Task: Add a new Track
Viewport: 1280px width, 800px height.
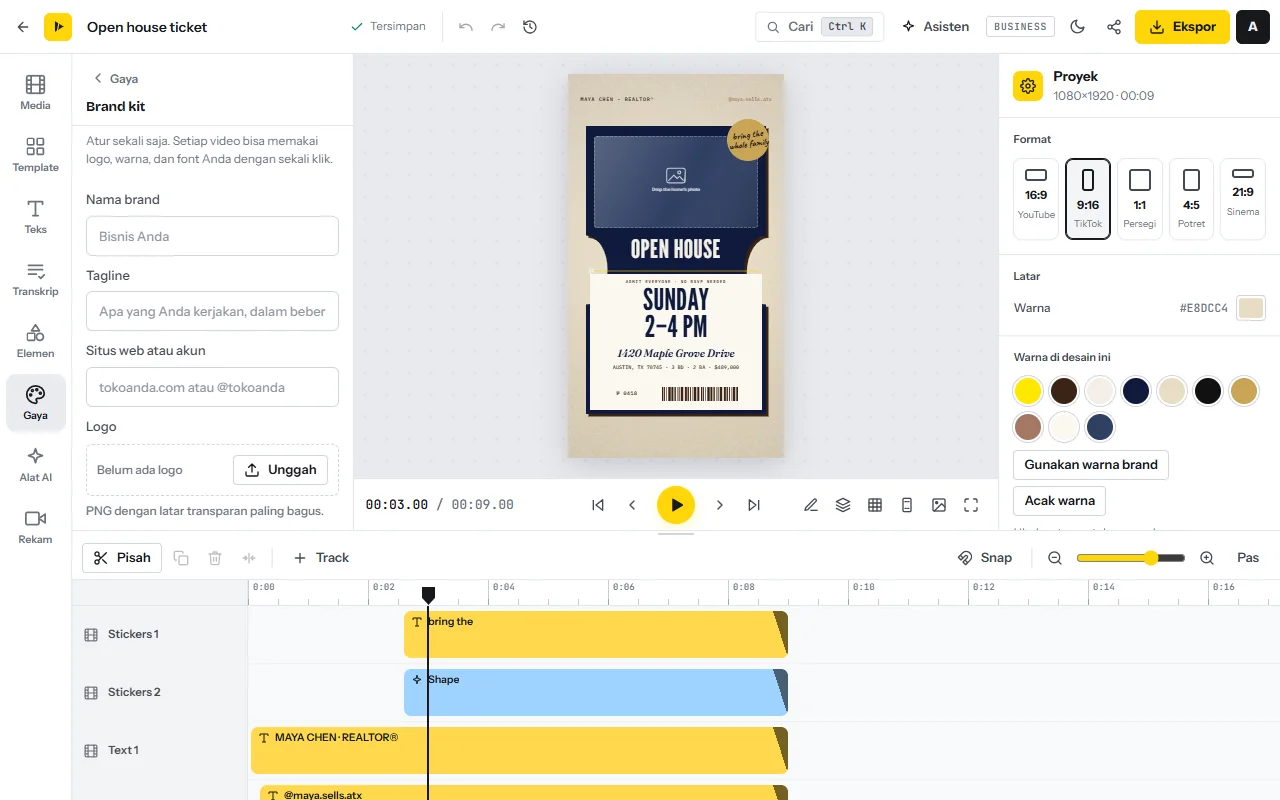Action: click(321, 558)
